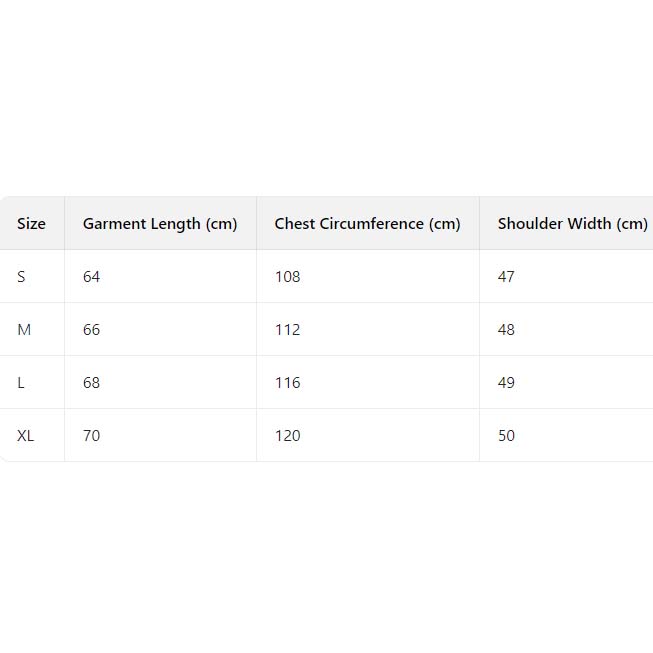Screen dimensions: 653x653
Task: Select the size L cell
Action: 22,383
